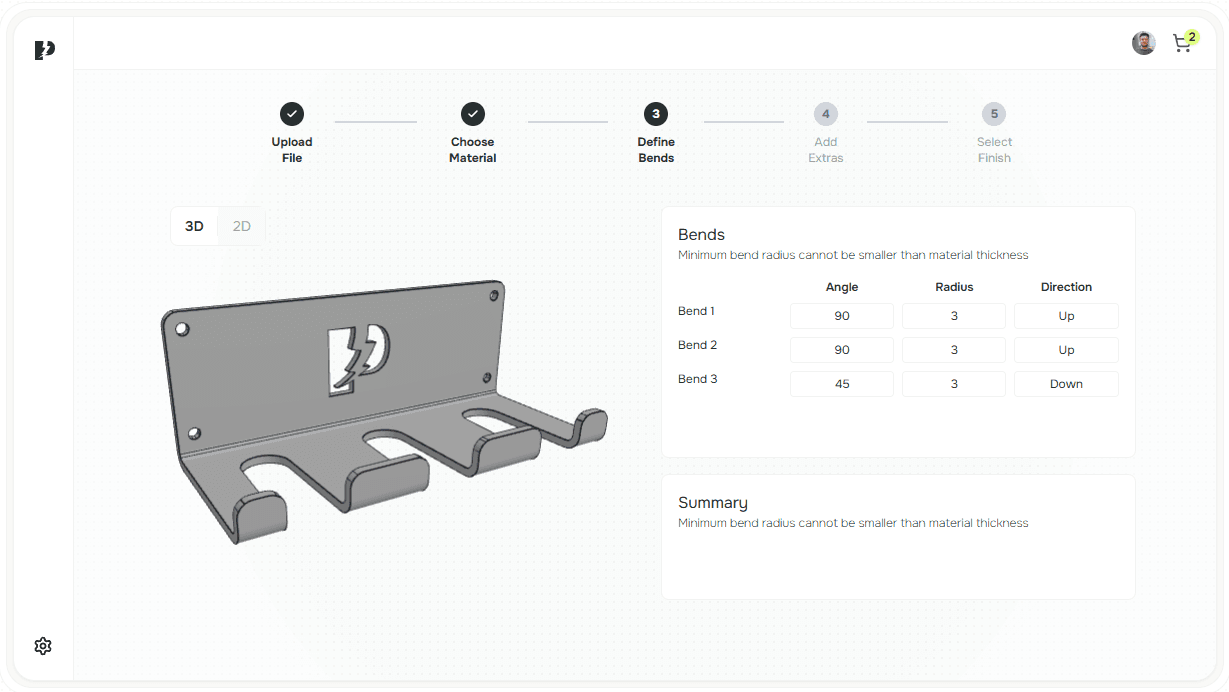Image resolution: width=1229 pixels, height=692 pixels.
Task: Click the Bend 3 Angle field showing 45
Action: pos(842,384)
